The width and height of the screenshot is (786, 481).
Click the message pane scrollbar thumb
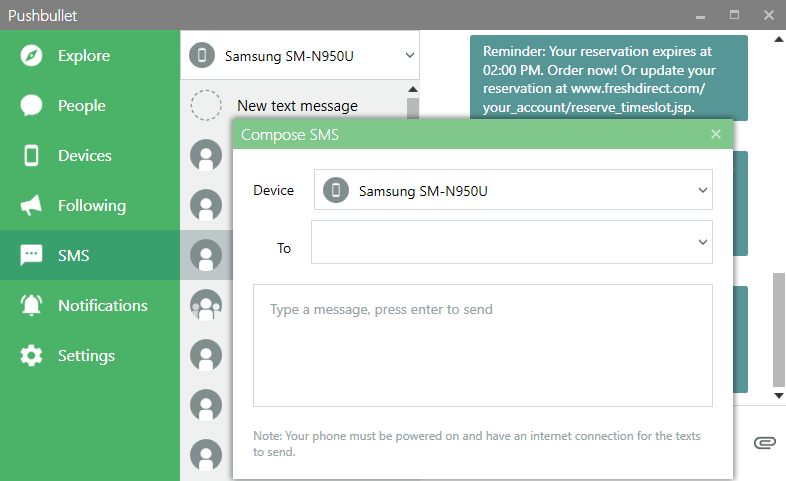click(x=779, y=330)
